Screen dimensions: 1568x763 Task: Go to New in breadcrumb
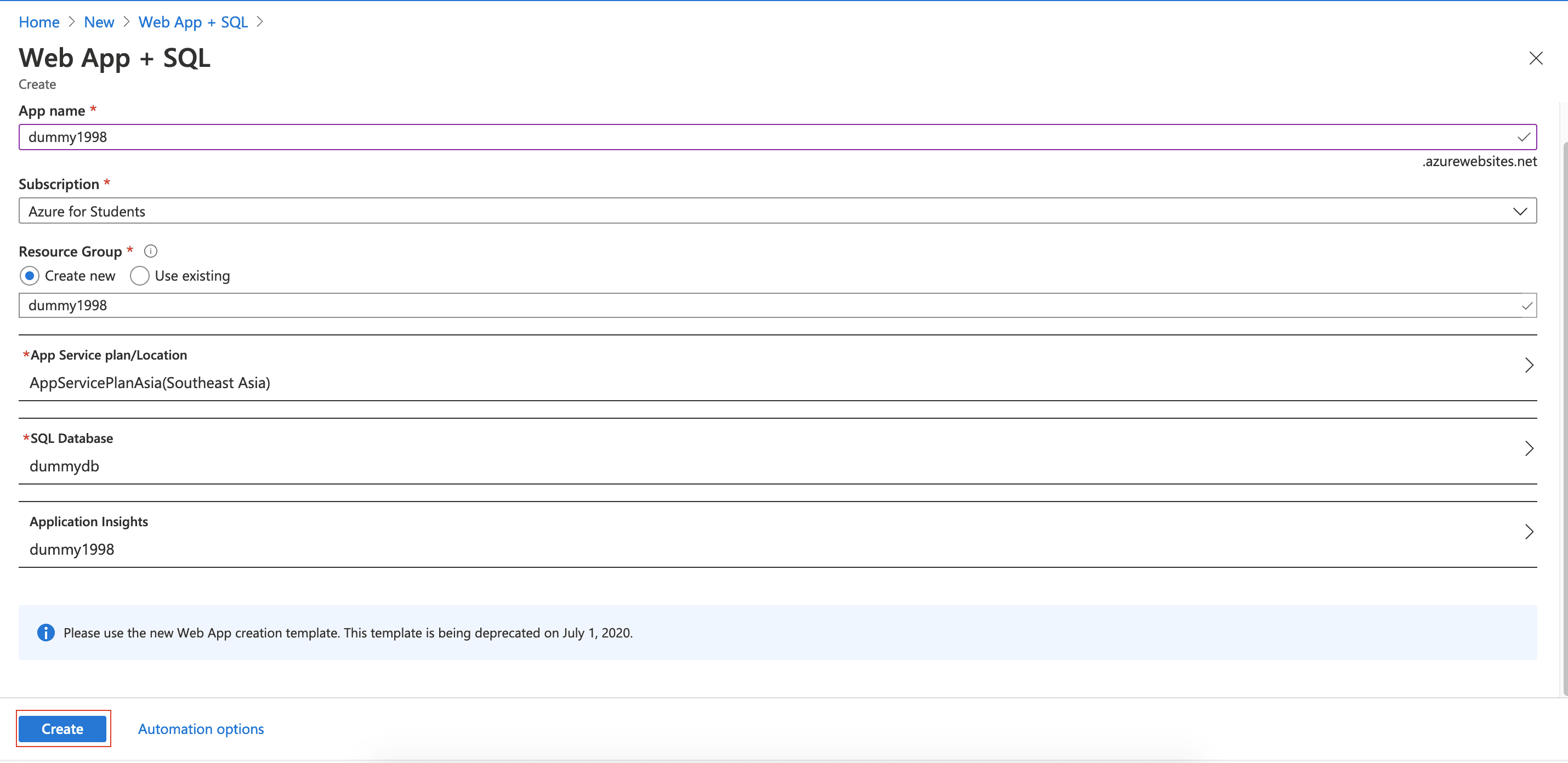[99, 22]
